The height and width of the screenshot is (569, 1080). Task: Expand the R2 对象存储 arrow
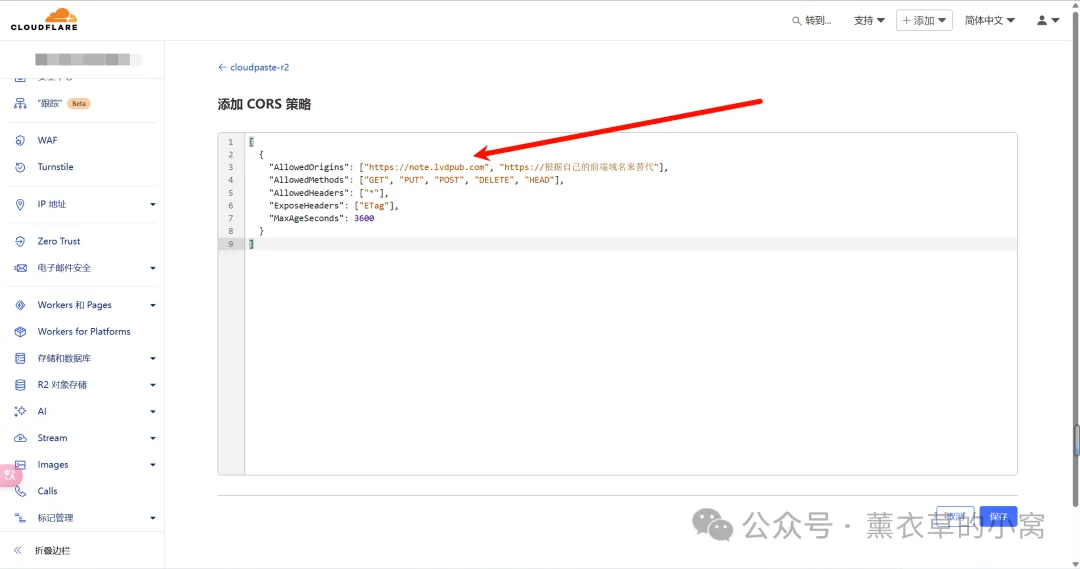click(x=153, y=385)
